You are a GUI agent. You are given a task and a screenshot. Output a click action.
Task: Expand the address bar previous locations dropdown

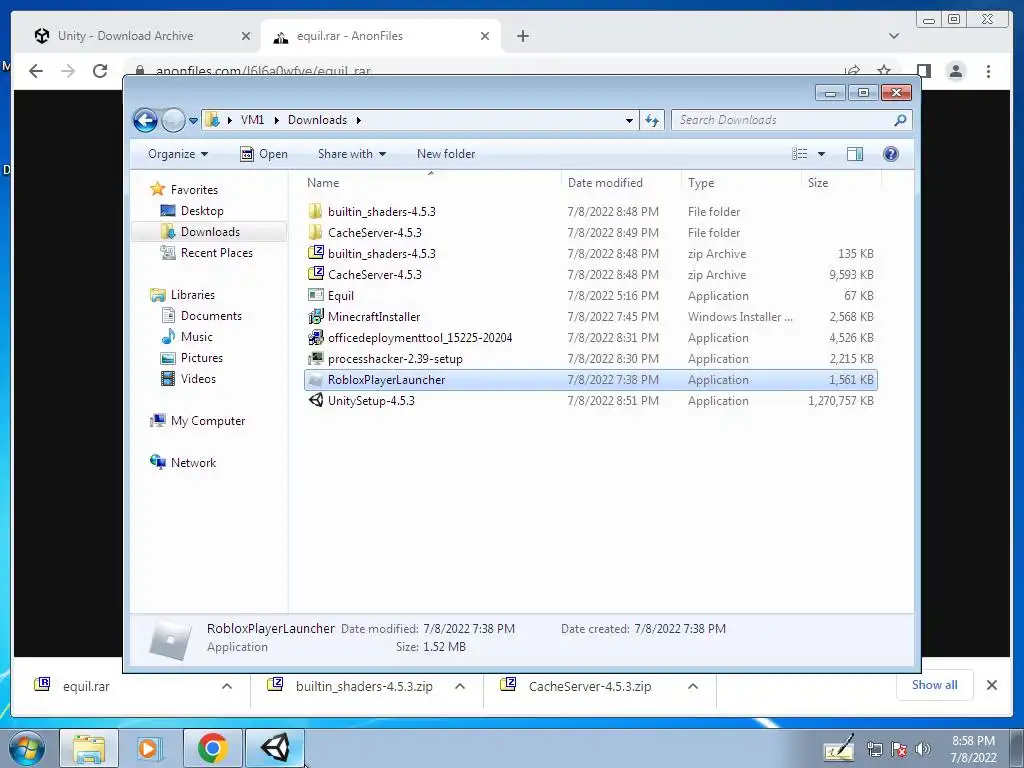pyautogui.click(x=629, y=121)
